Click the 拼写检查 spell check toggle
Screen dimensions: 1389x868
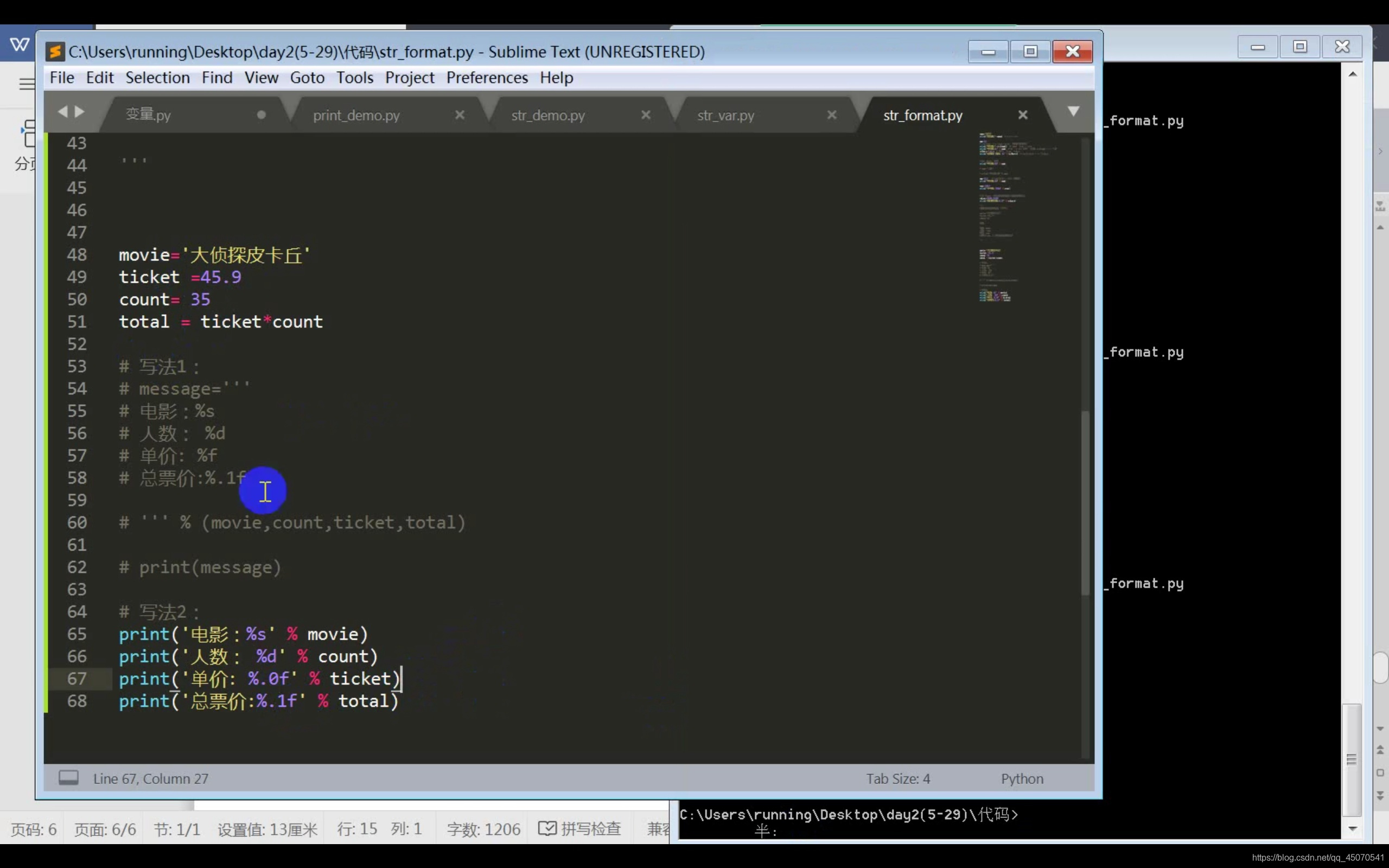579,828
